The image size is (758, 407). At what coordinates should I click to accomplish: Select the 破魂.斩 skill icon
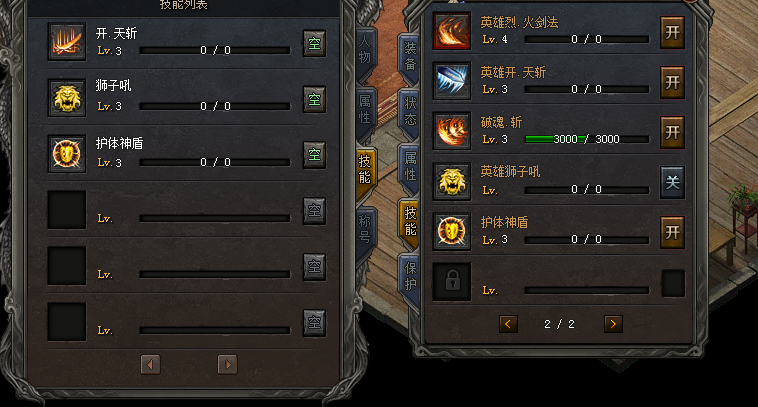tap(452, 131)
